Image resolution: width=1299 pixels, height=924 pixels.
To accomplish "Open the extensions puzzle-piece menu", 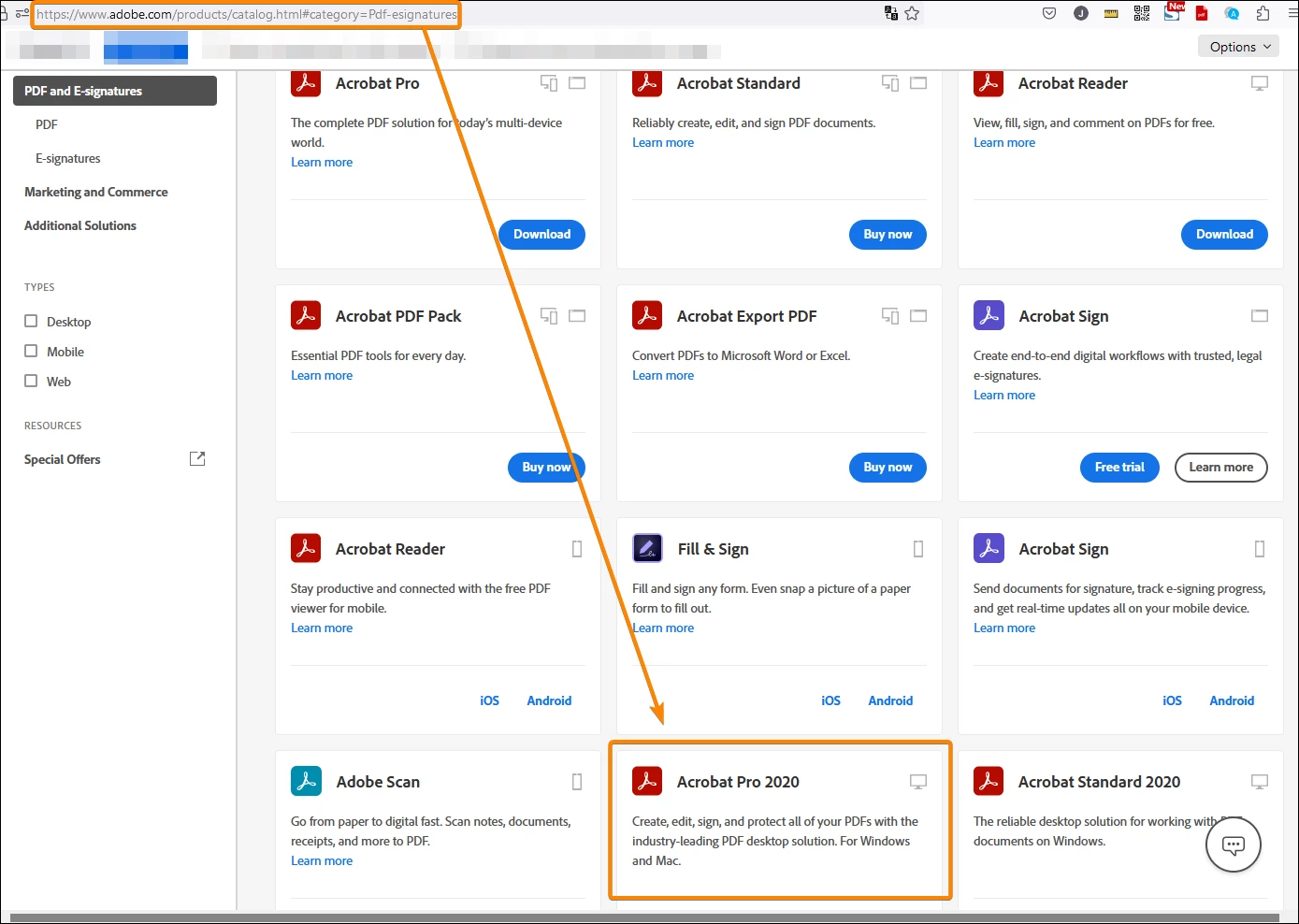I will coord(1263,13).
